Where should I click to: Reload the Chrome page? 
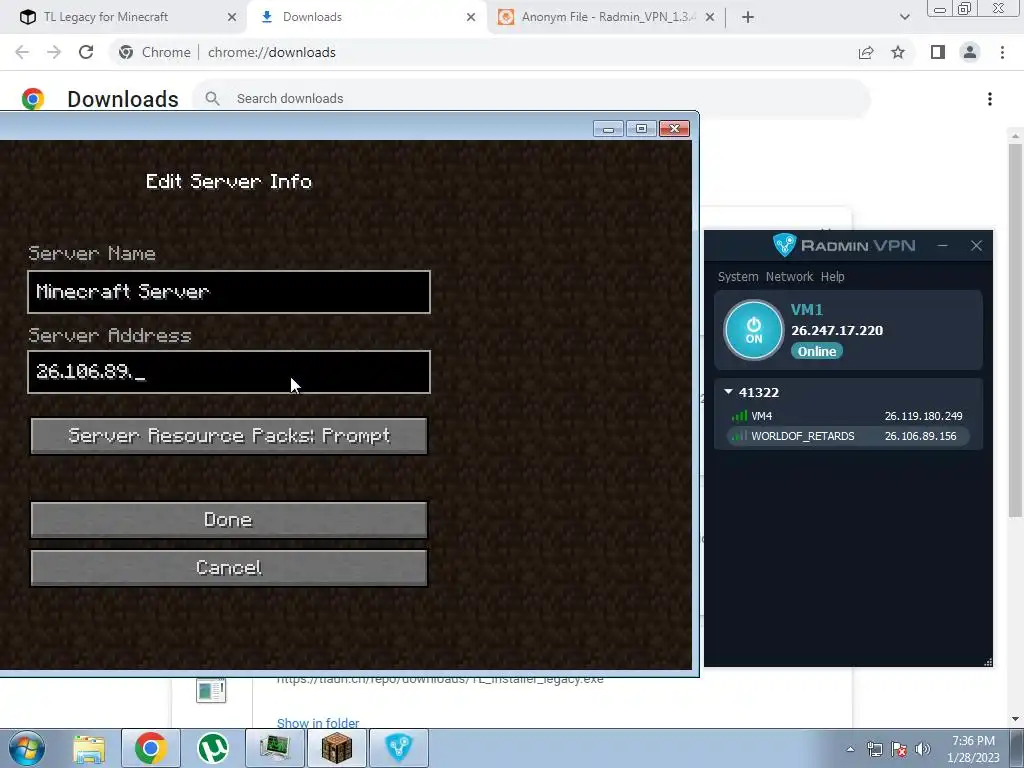86,52
